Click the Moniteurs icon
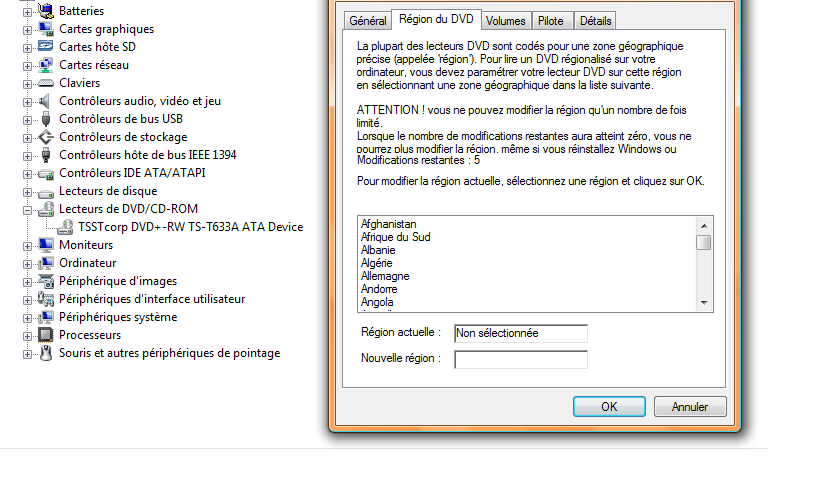831x498 pixels. [x=45, y=245]
